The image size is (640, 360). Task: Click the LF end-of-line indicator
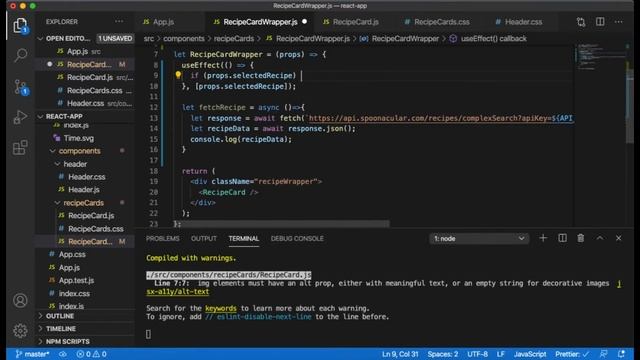500,354
